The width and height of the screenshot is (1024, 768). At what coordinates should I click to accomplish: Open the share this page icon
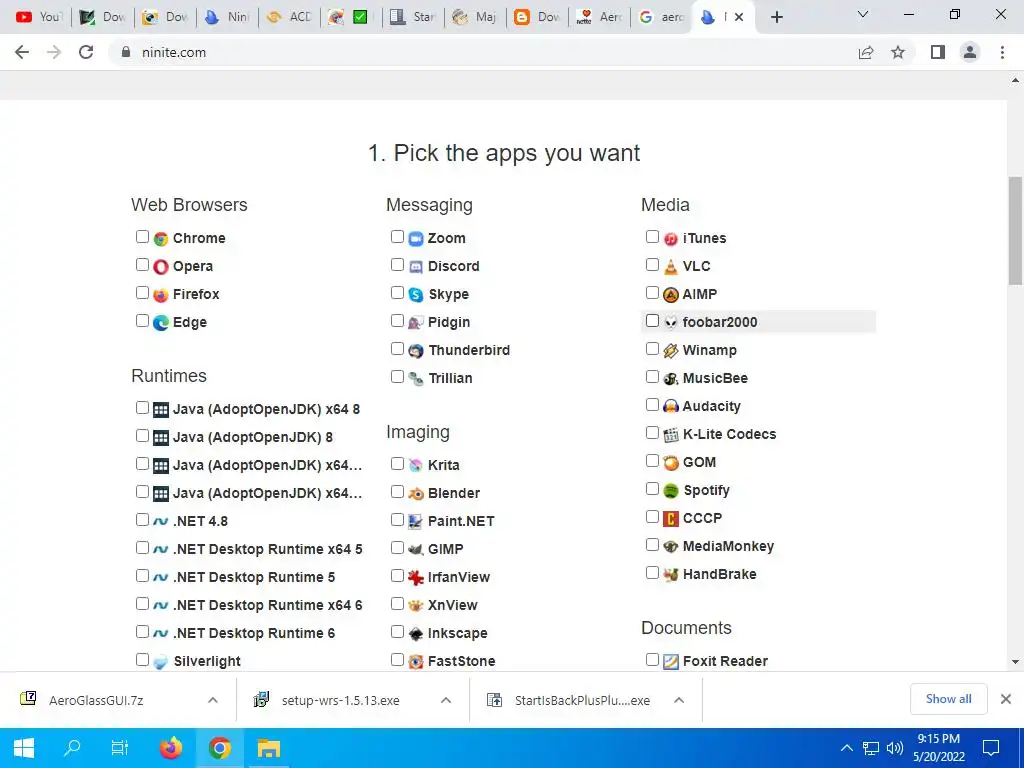(866, 52)
